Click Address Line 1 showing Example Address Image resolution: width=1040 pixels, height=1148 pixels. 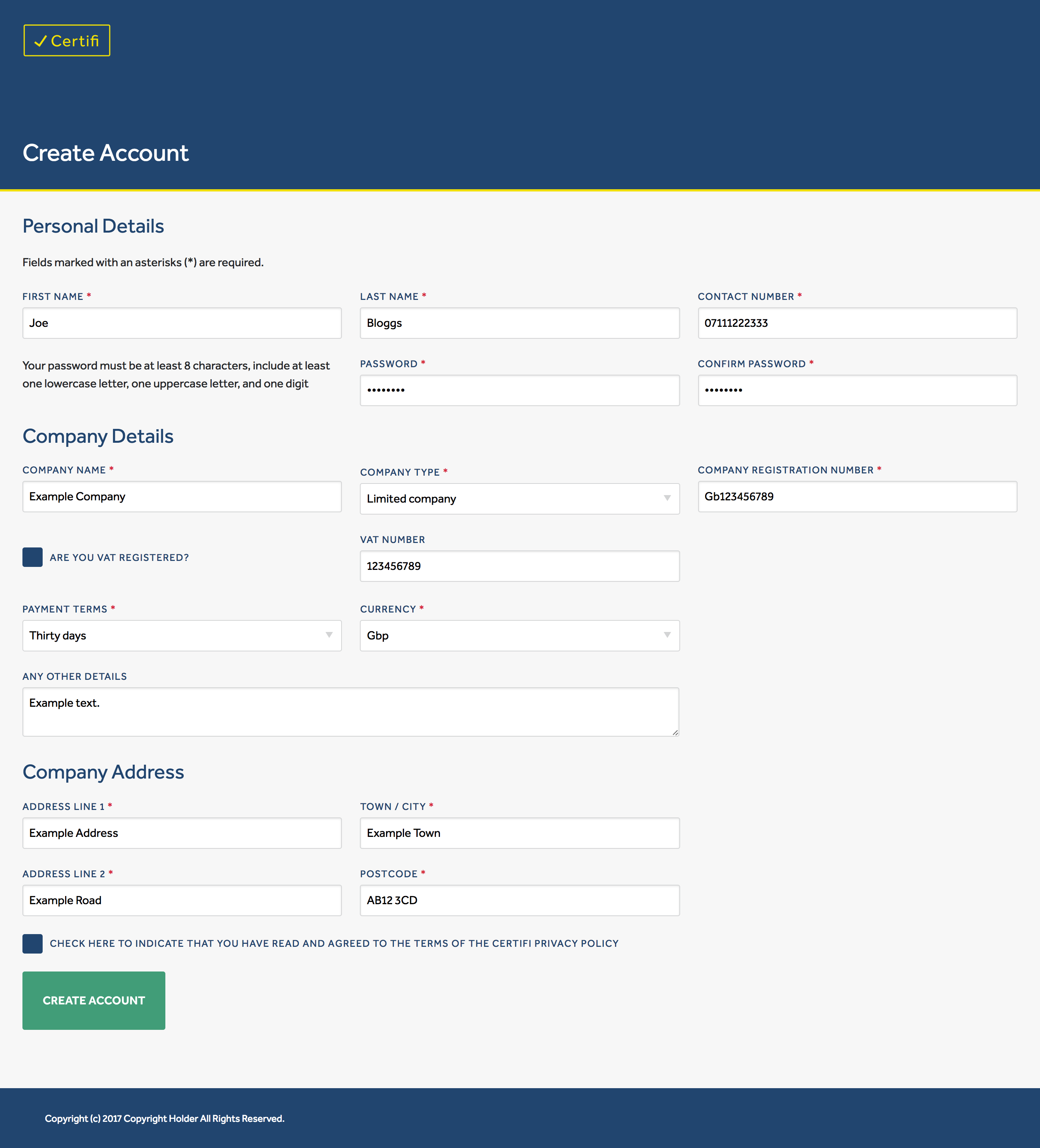181,832
